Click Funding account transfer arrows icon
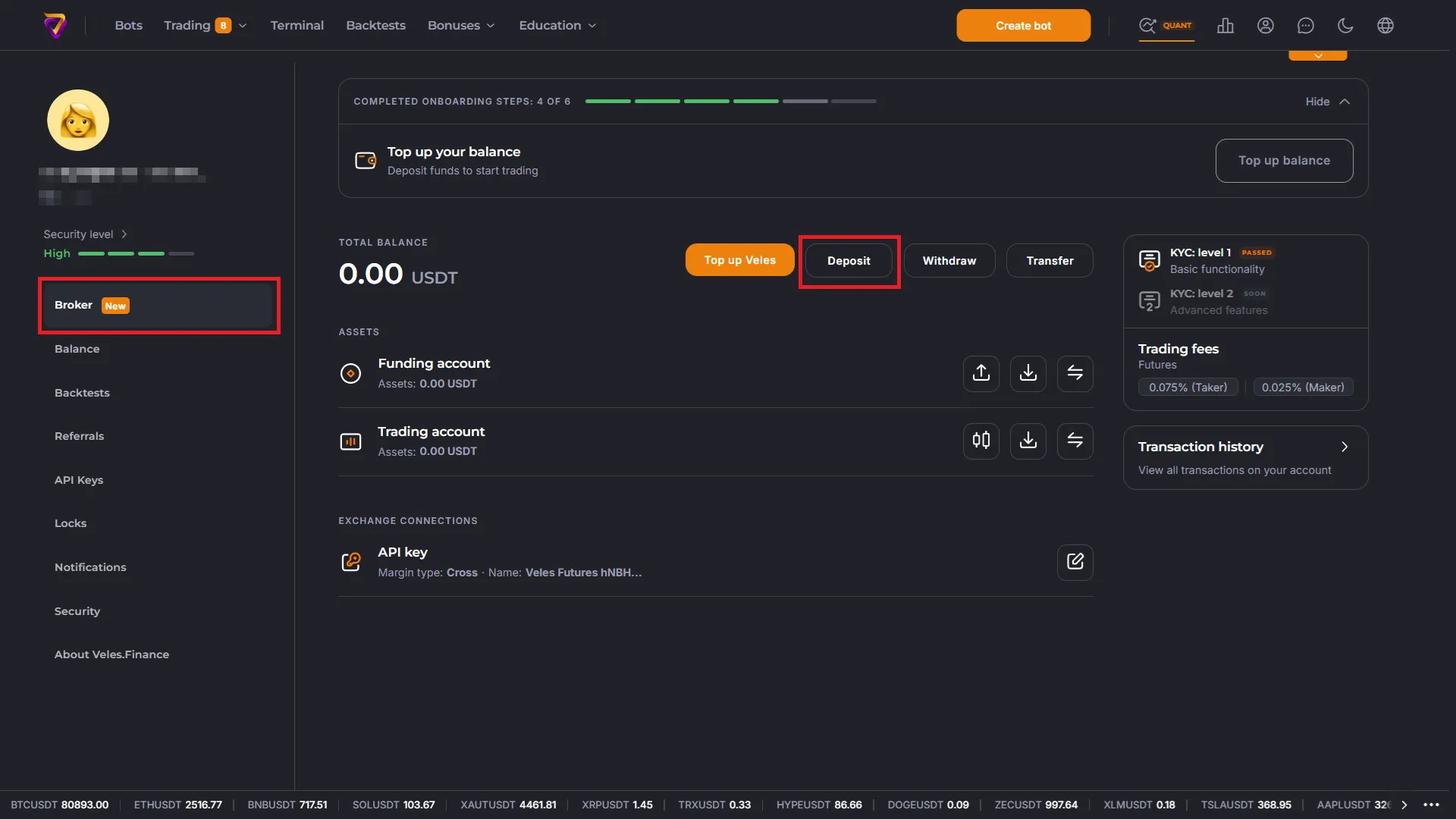The image size is (1456, 819). pyautogui.click(x=1075, y=373)
